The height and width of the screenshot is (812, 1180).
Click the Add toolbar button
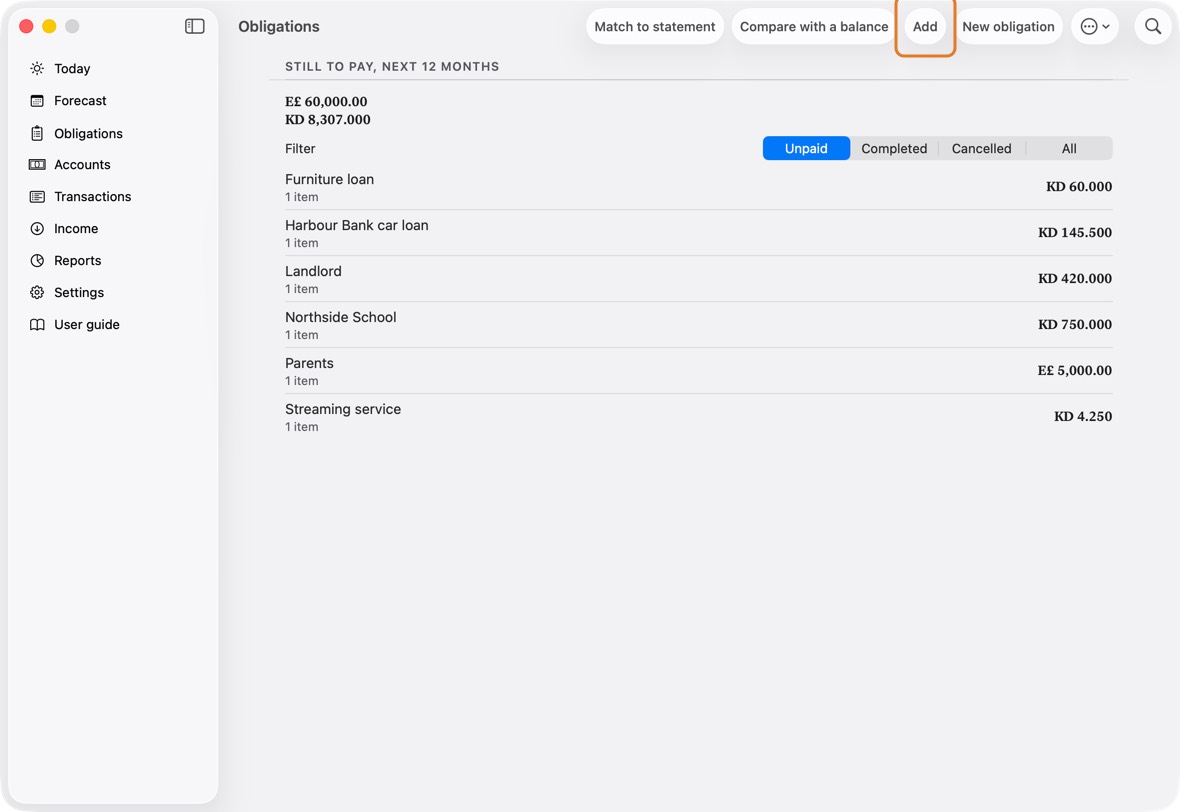click(x=925, y=26)
